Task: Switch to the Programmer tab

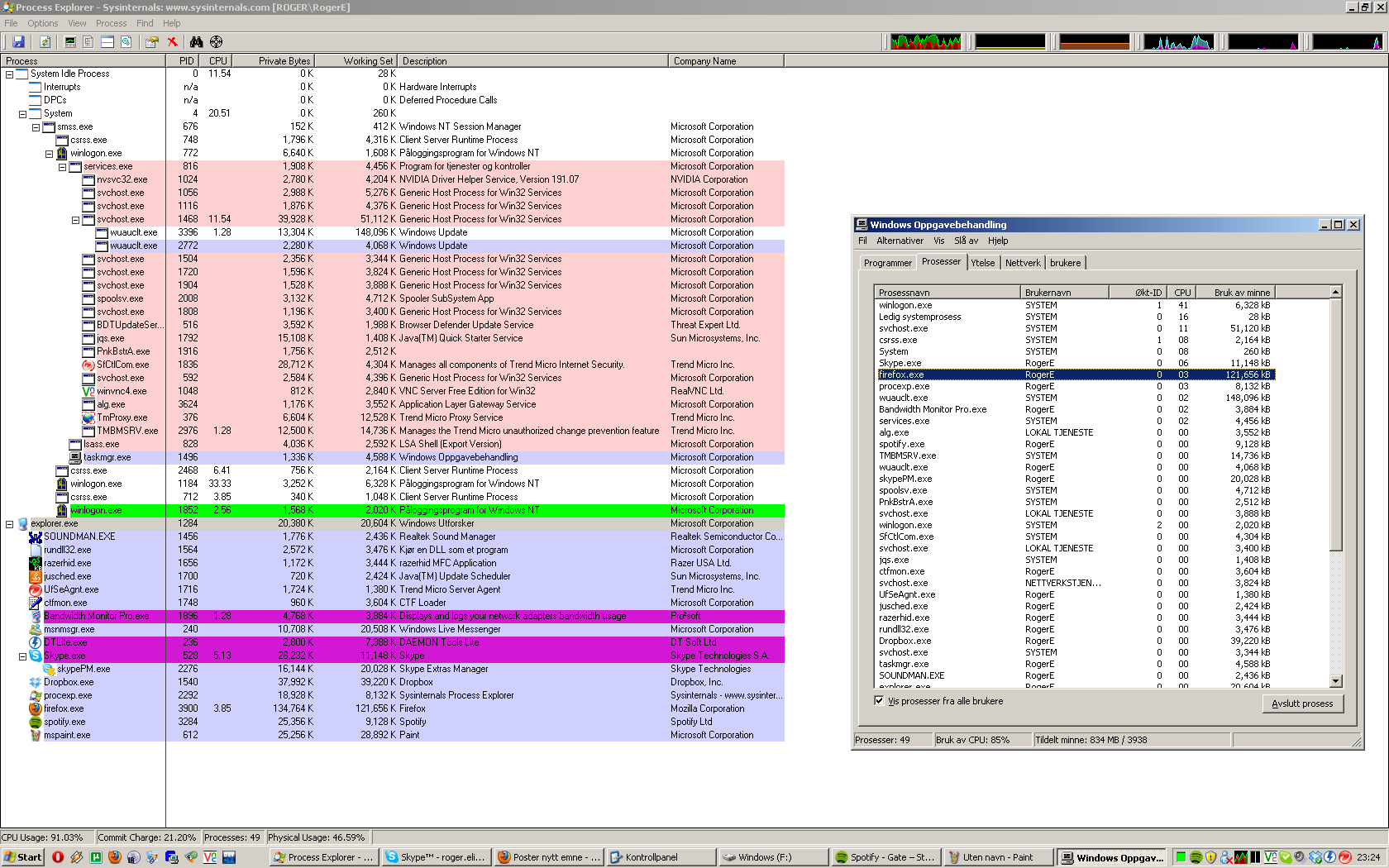Action: (887, 263)
